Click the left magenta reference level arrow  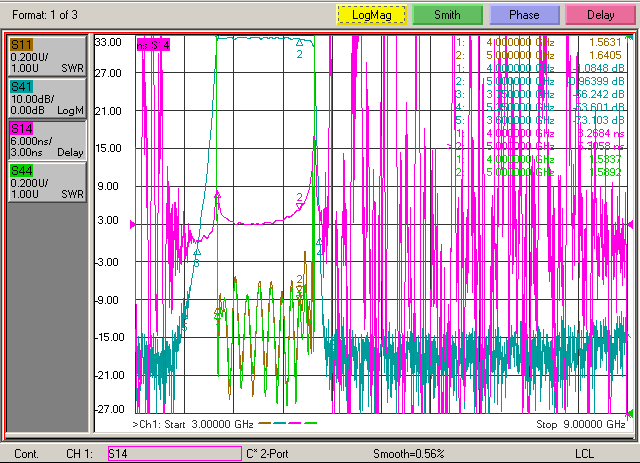[133, 225]
